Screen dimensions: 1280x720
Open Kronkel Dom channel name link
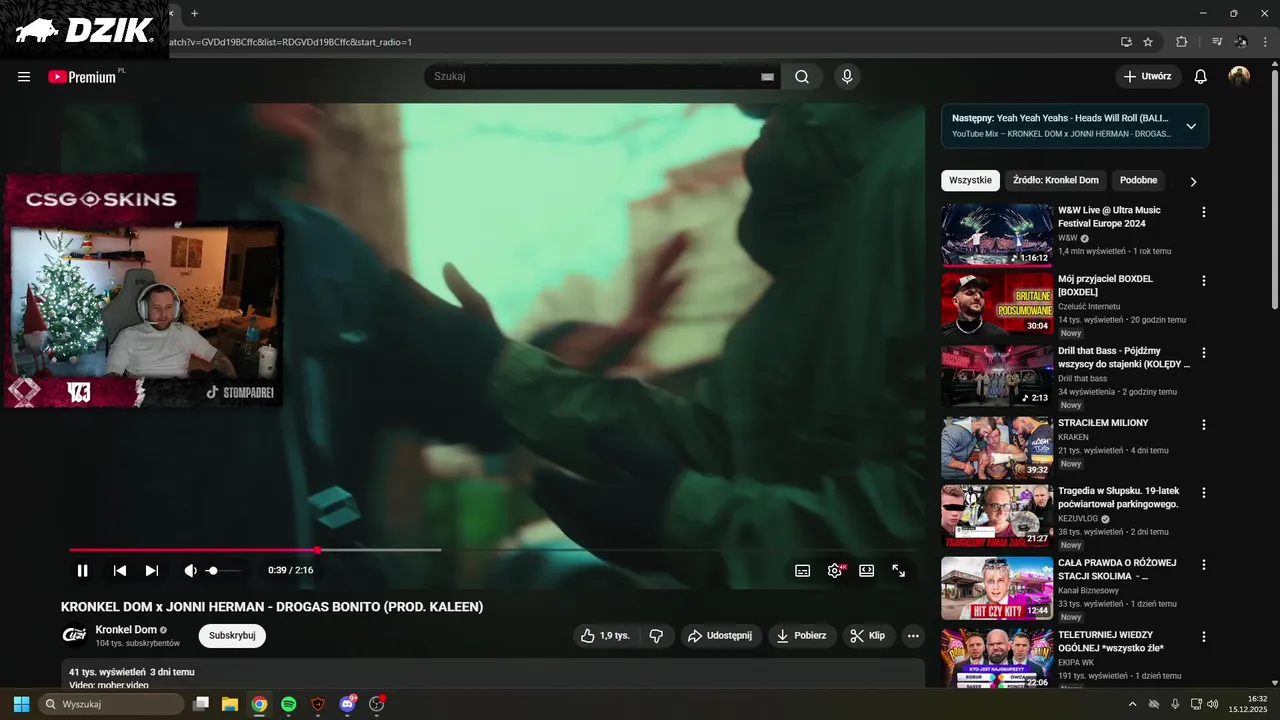pyautogui.click(x=126, y=630)
